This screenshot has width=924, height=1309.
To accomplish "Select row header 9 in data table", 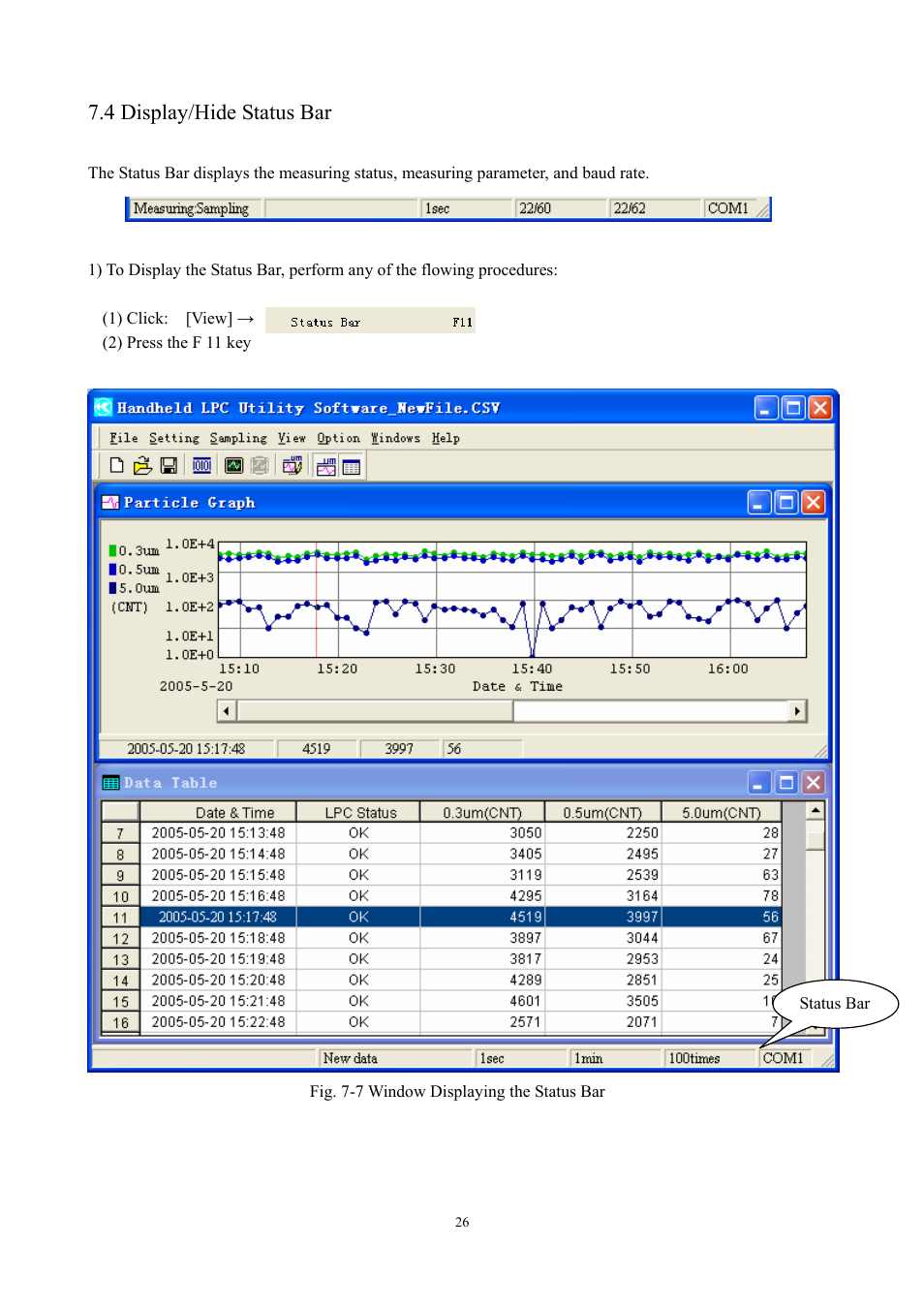I will coord(121,875).
